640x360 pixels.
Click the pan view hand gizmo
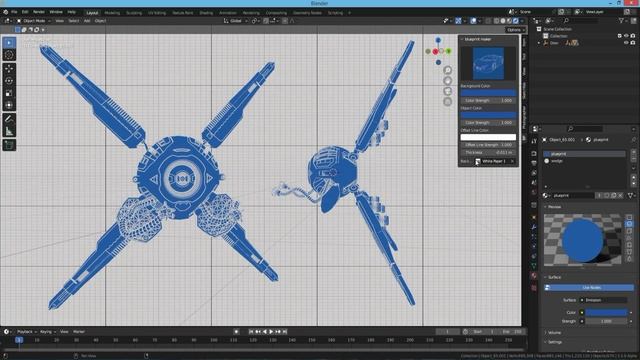(448, 80)
